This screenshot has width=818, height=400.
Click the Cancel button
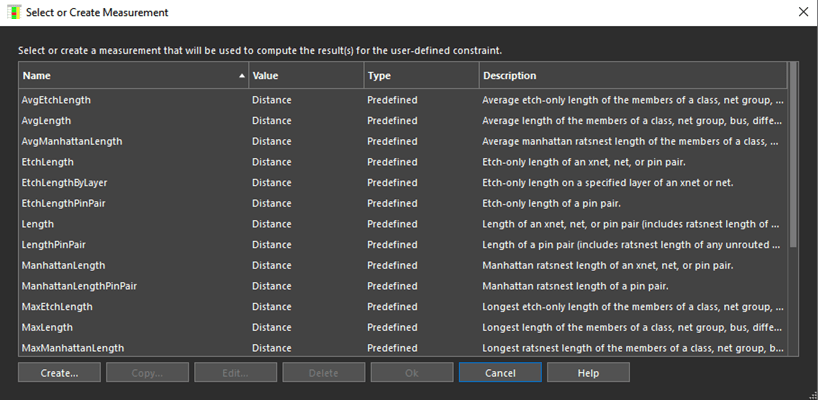point(500,373)
